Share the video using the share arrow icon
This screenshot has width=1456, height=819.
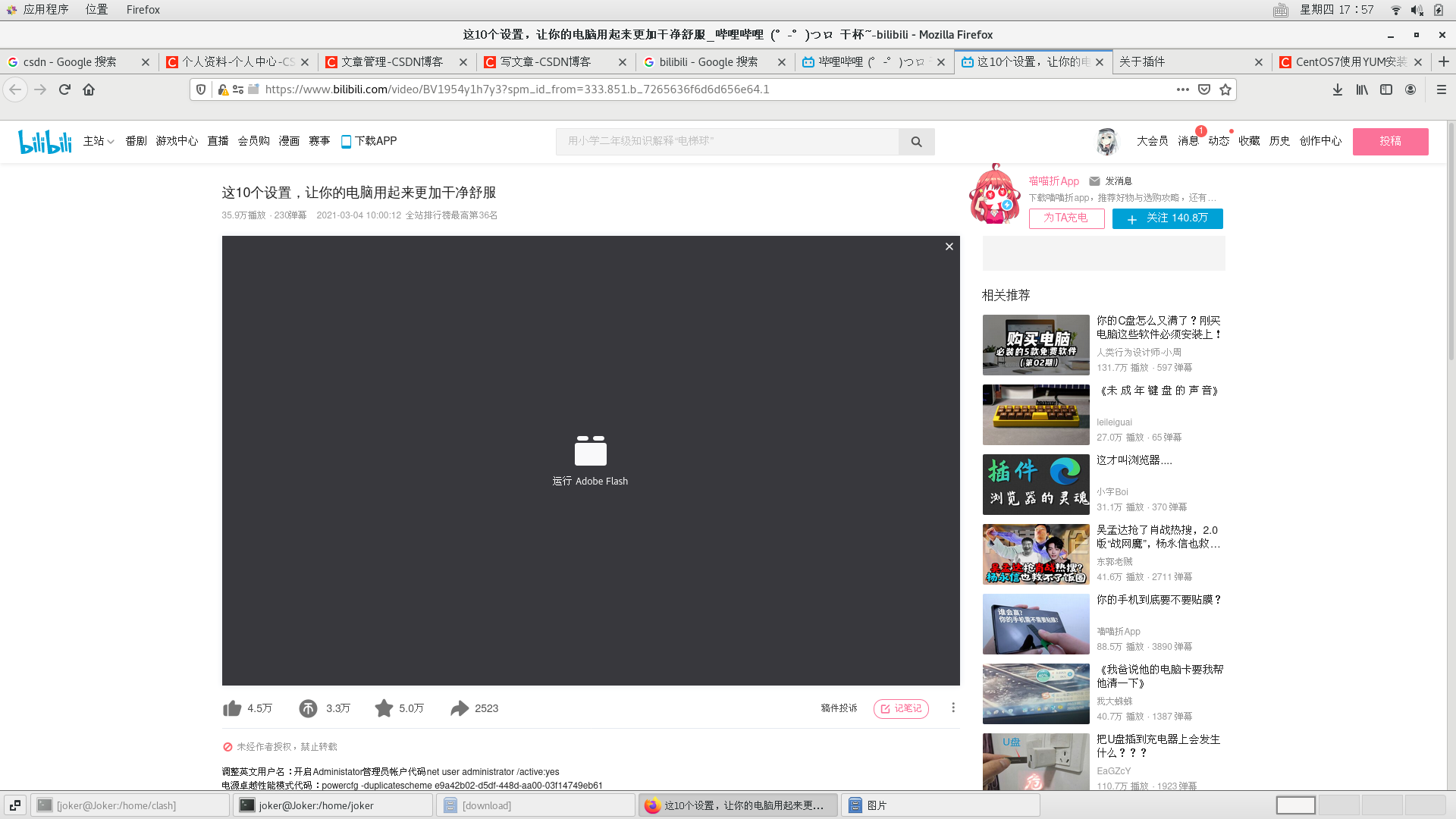(x=460, y=708)
